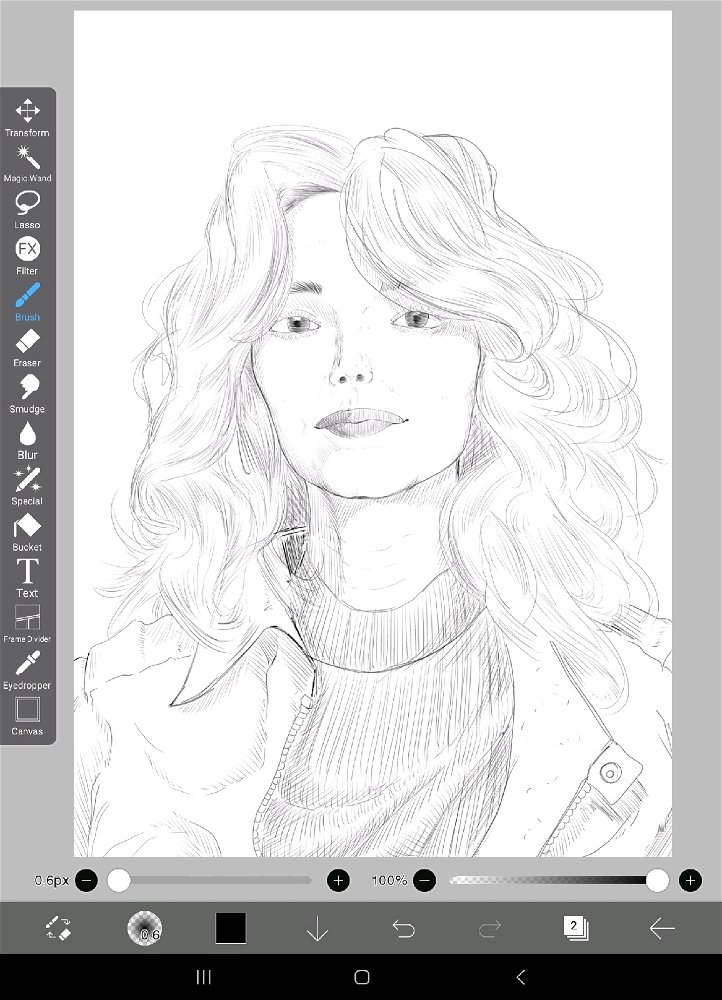Open the Canvas tool
722x1000 pixels.
[x=27, y=717]
